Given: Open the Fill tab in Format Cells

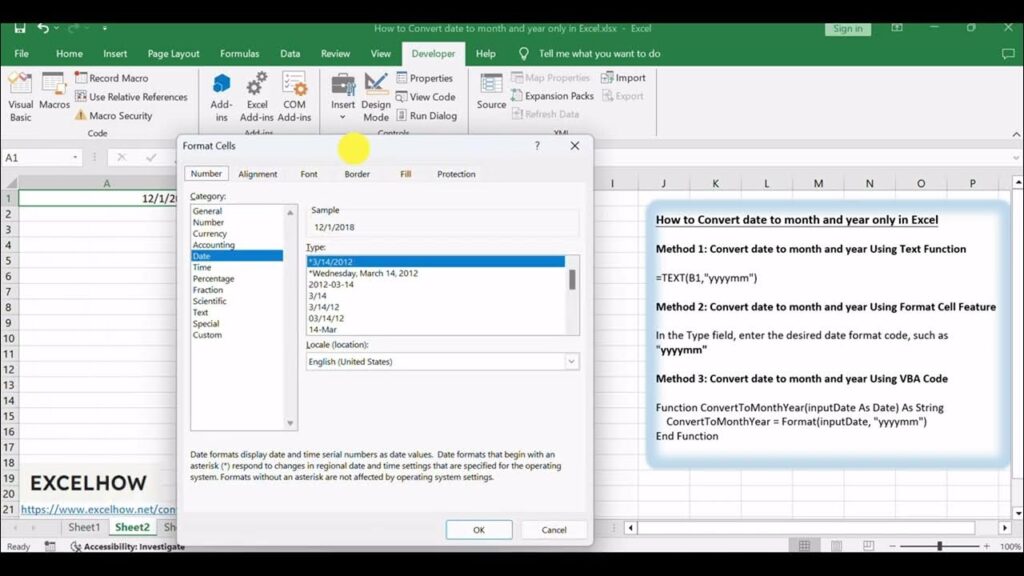Looking at the screenshot, I should click(x=406, y=174).
